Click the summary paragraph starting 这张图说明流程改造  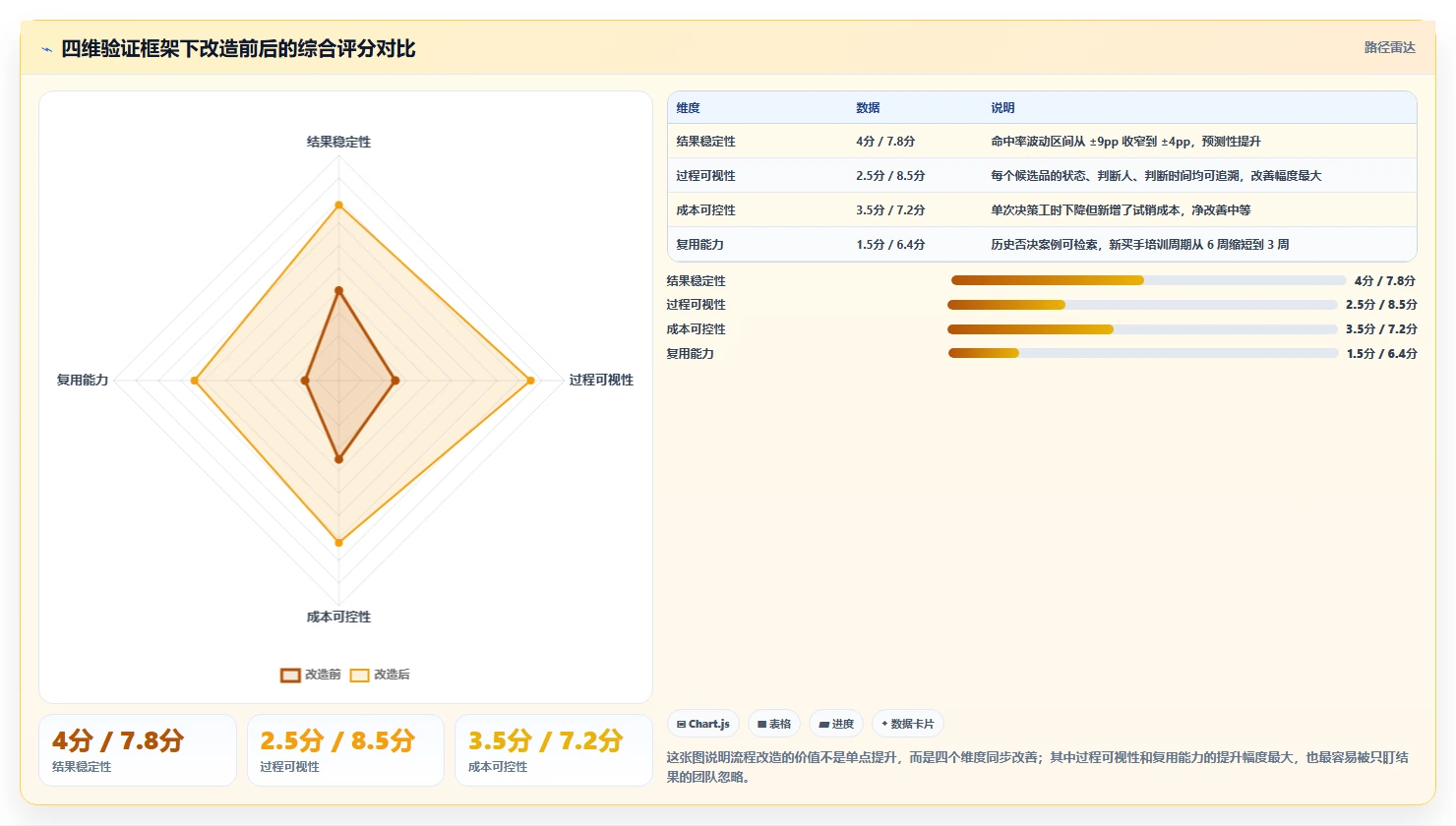tap(1038, 767)
